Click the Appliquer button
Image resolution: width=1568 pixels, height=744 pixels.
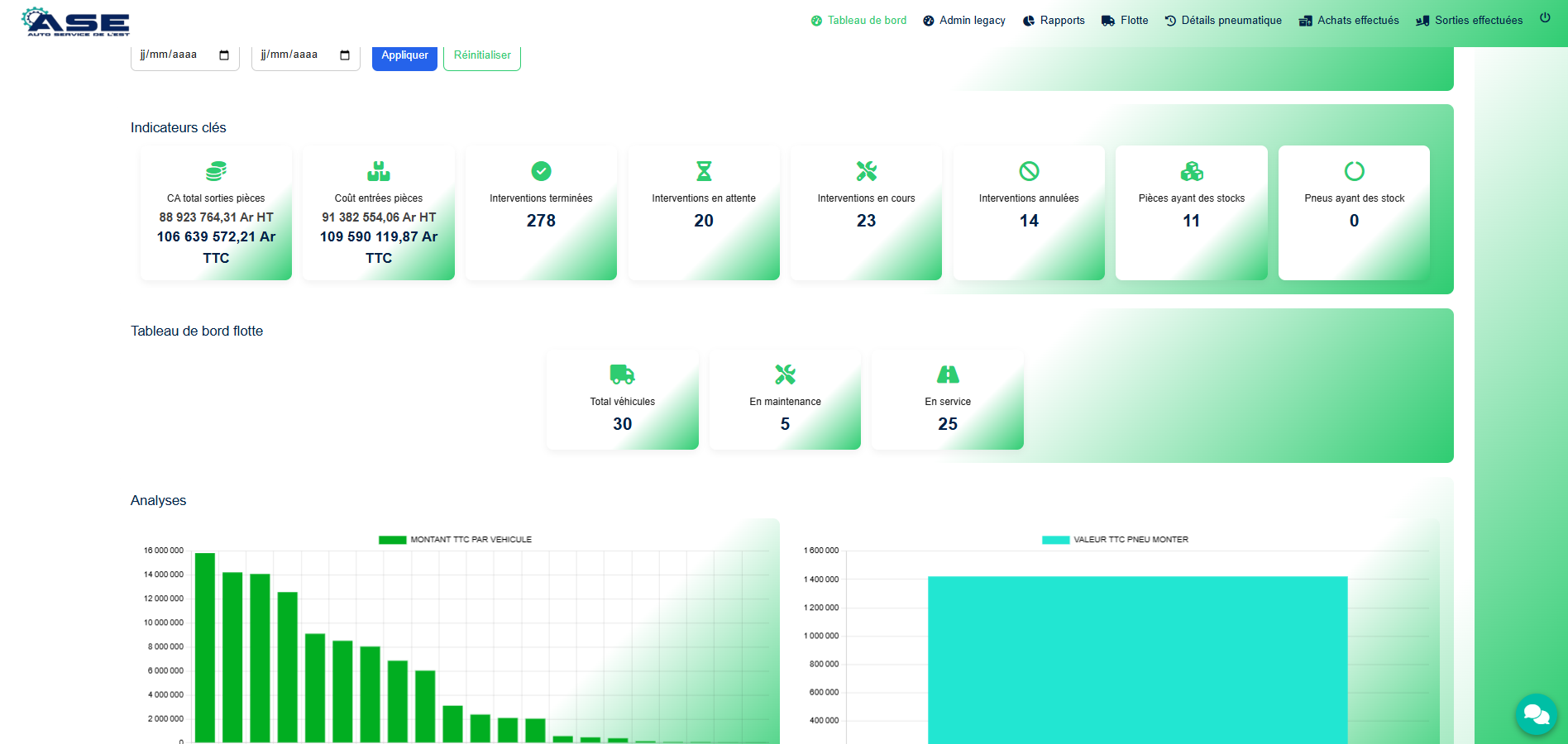click(x=404, y=55)
